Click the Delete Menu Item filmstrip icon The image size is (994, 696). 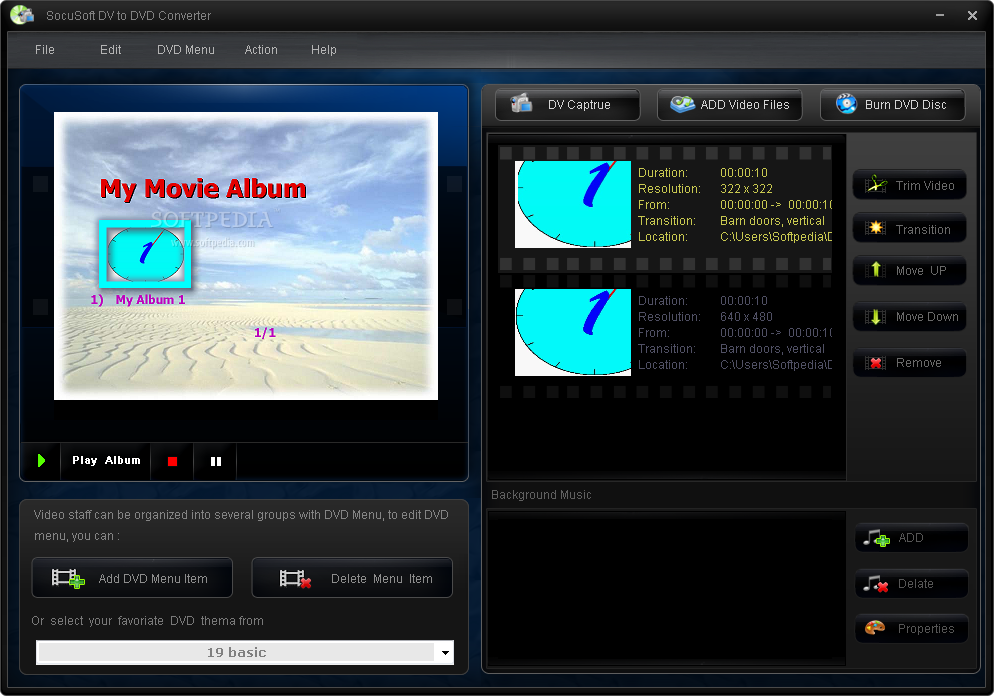[295, 578]
